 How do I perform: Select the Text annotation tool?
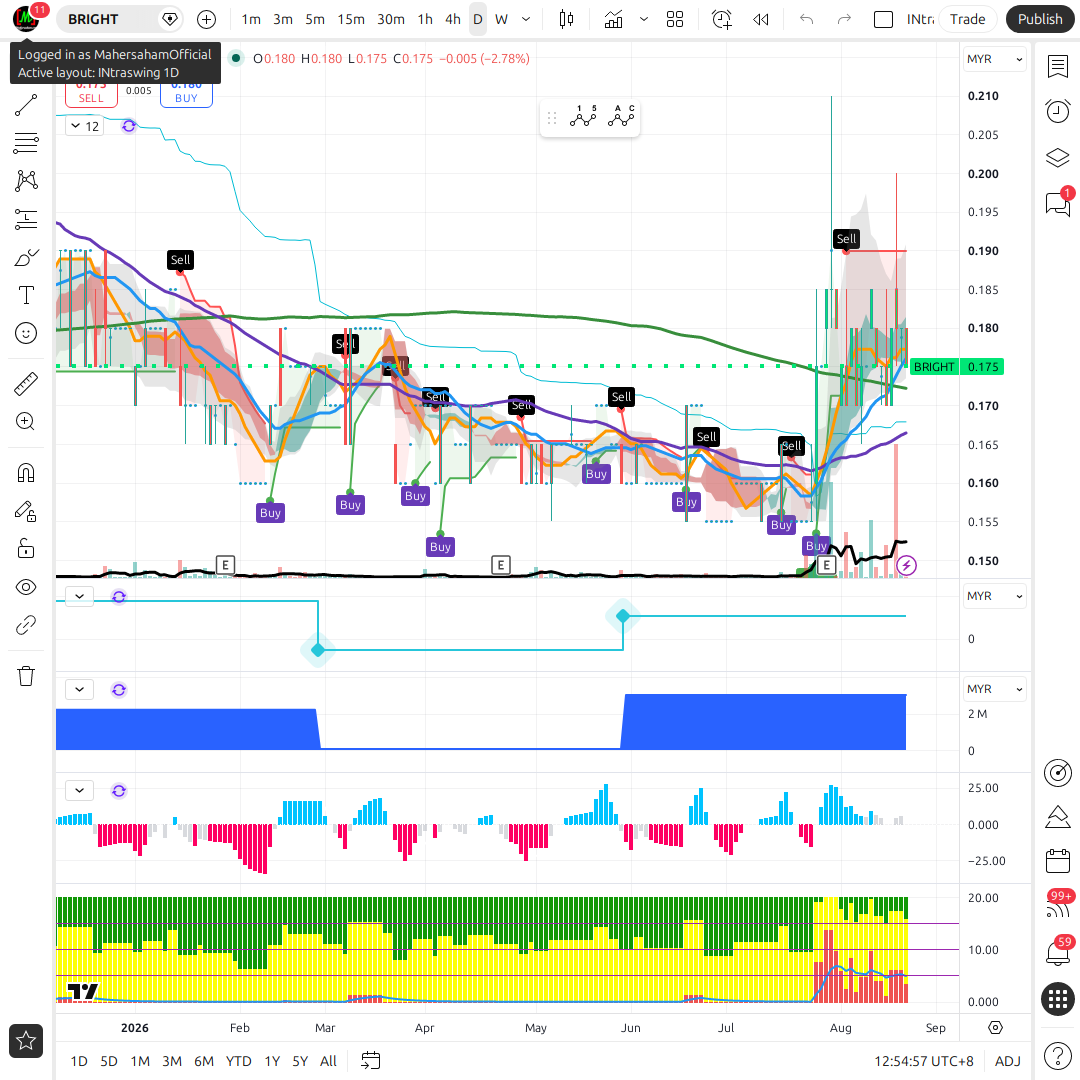click(25, 295)
